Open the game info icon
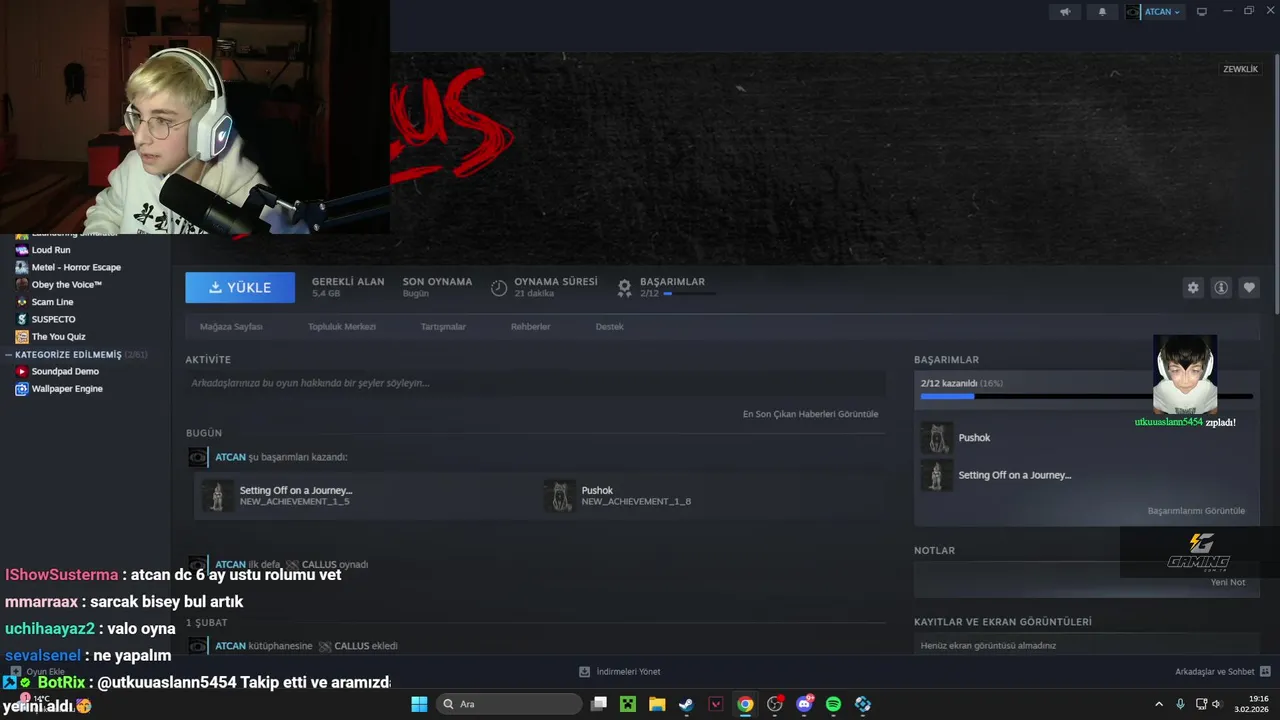The height and width of the screenshot is (720, 1280). pyautogui.click(x=1221, y=287)
